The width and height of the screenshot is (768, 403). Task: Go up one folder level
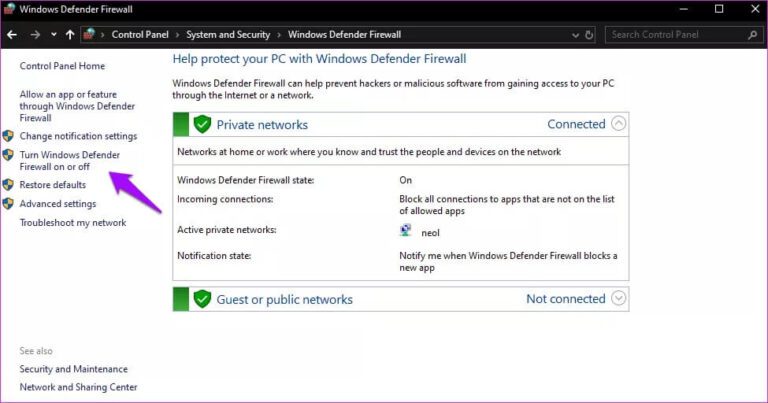(69, 34)
